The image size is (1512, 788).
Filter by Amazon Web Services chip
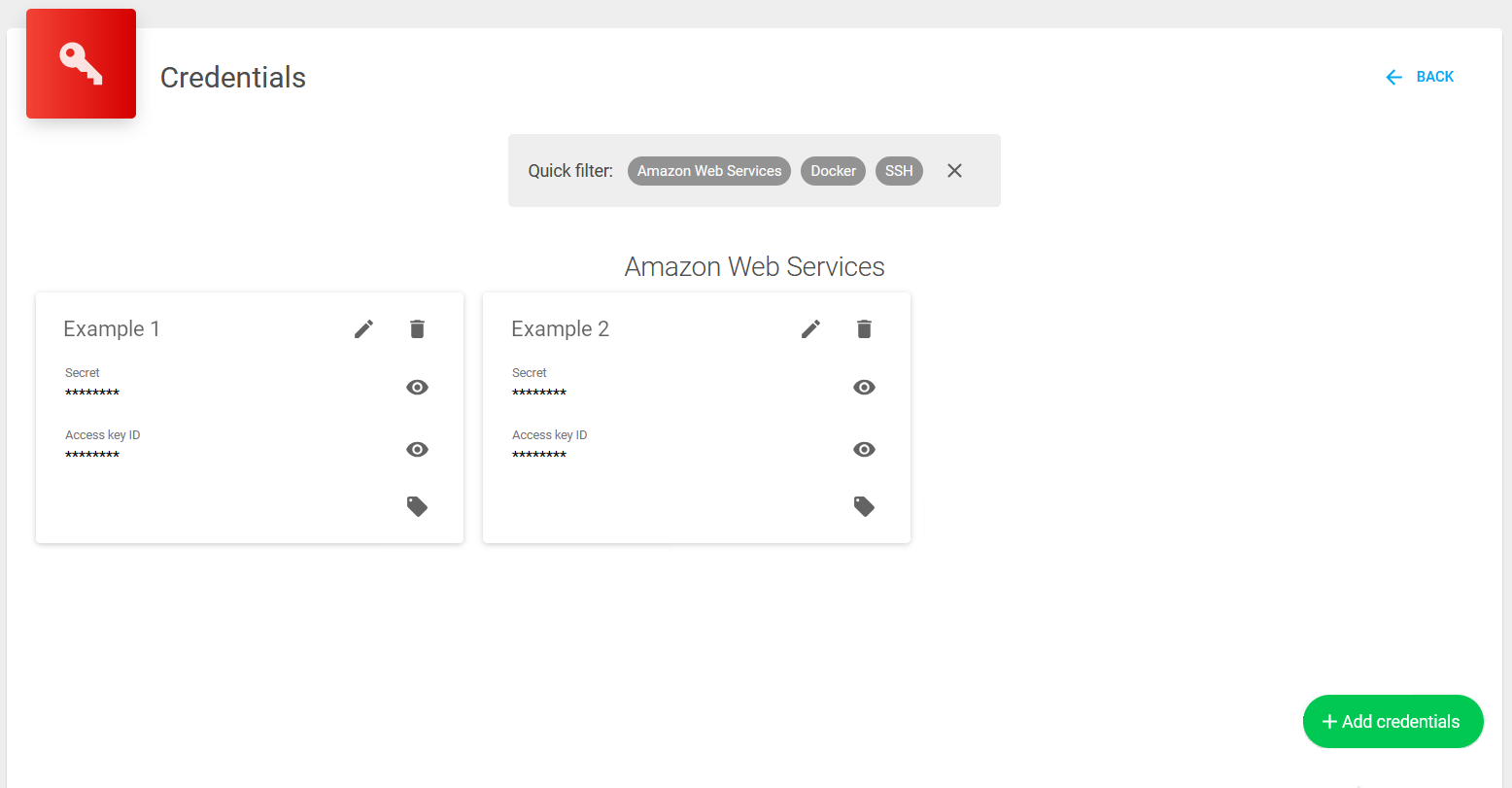coord(709,171)
